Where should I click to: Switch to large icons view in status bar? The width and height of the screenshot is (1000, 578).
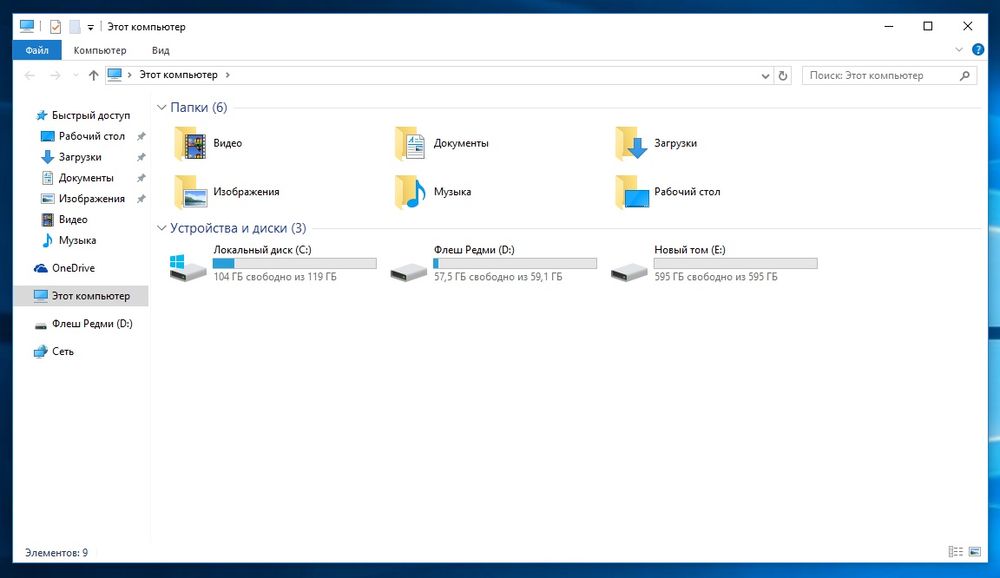coord(975,552)
